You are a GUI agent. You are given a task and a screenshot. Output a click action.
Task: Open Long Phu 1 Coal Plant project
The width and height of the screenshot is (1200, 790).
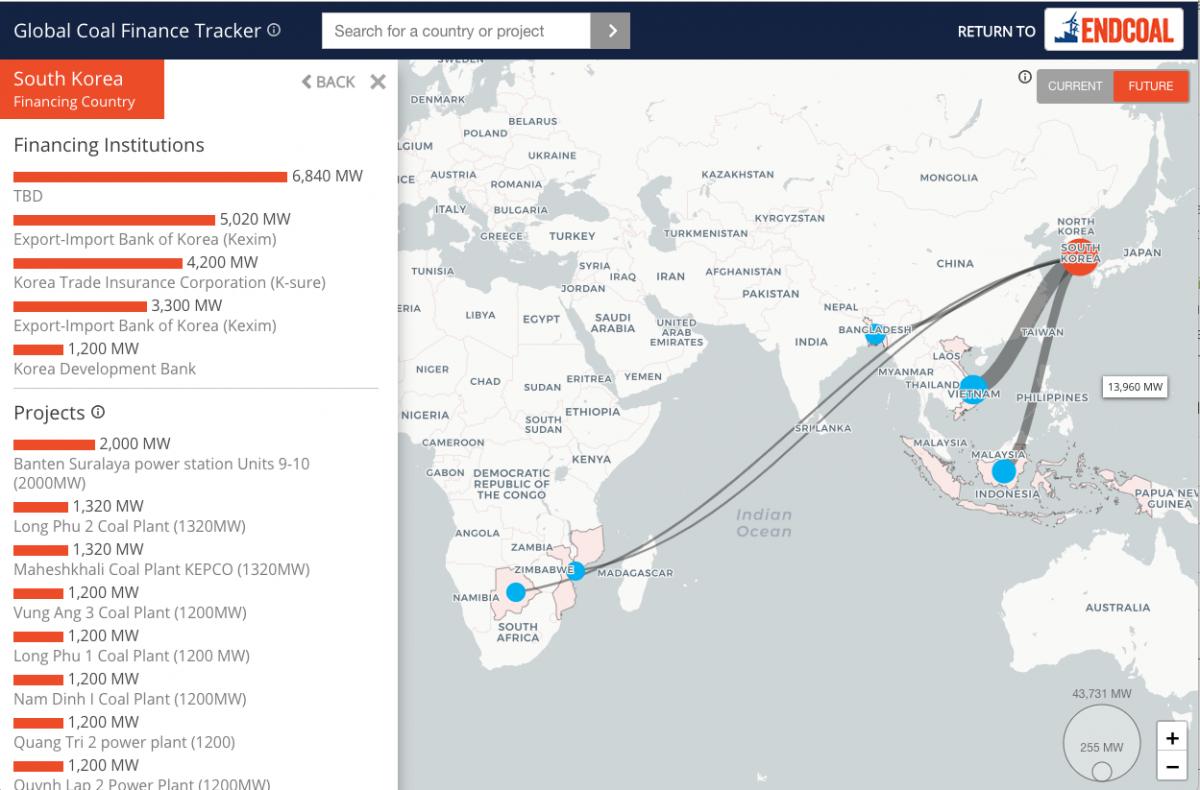(131, 656)
